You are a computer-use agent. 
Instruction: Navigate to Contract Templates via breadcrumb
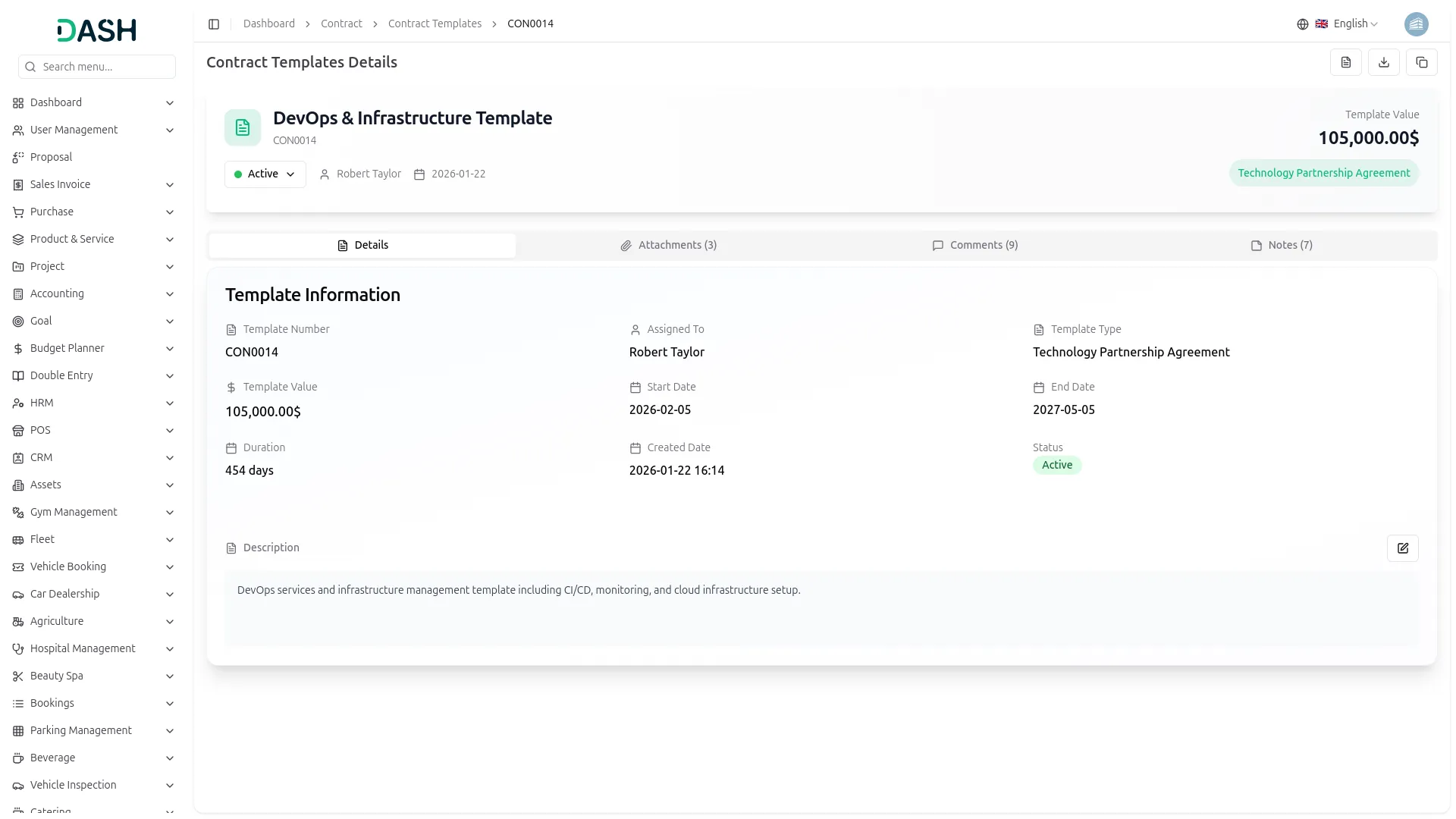click(x=435, y=24)
